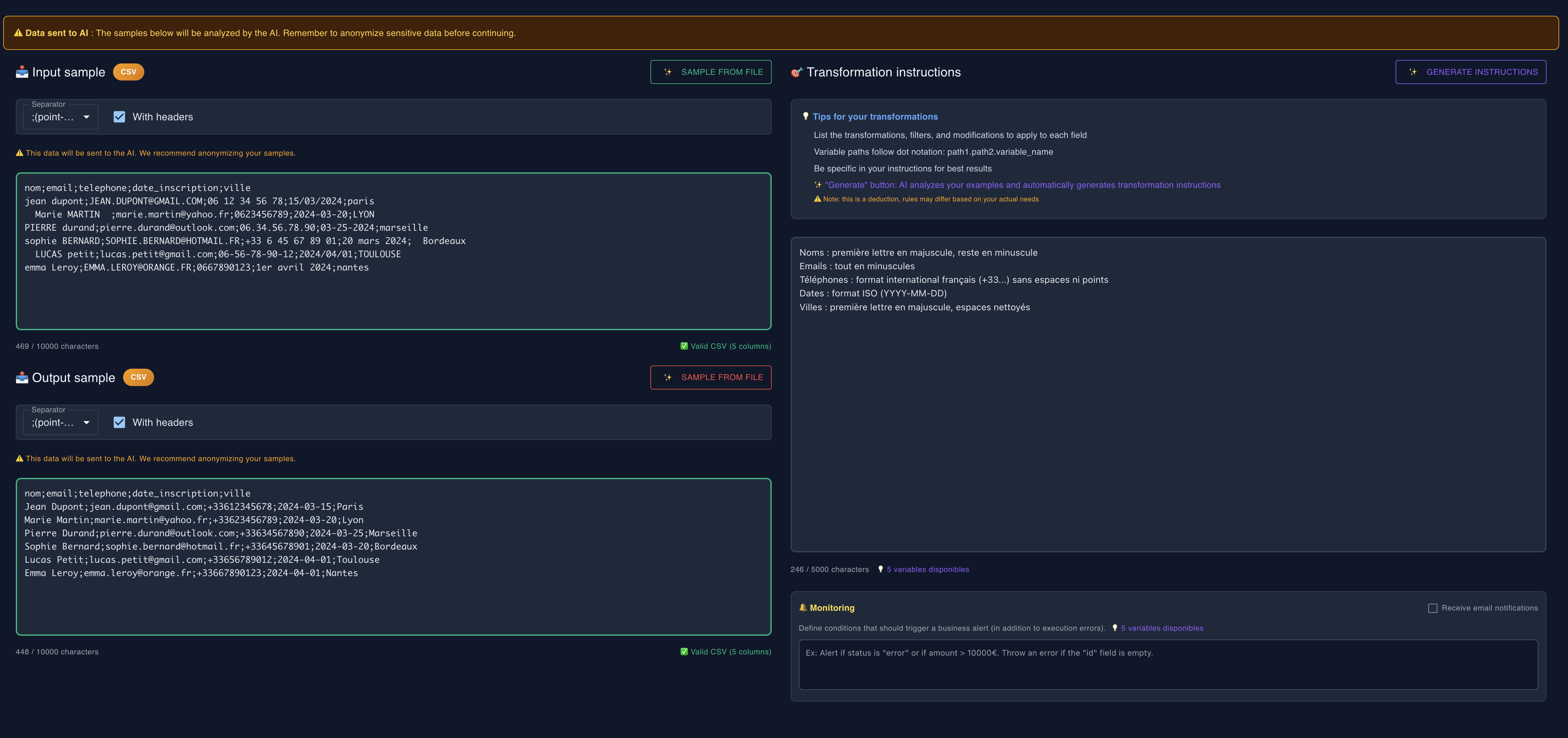Viewport: 1568px width, 738px height.
Task: Click GENERATE INSTRUCTIONS
Action: click(x=1471, y=72)
